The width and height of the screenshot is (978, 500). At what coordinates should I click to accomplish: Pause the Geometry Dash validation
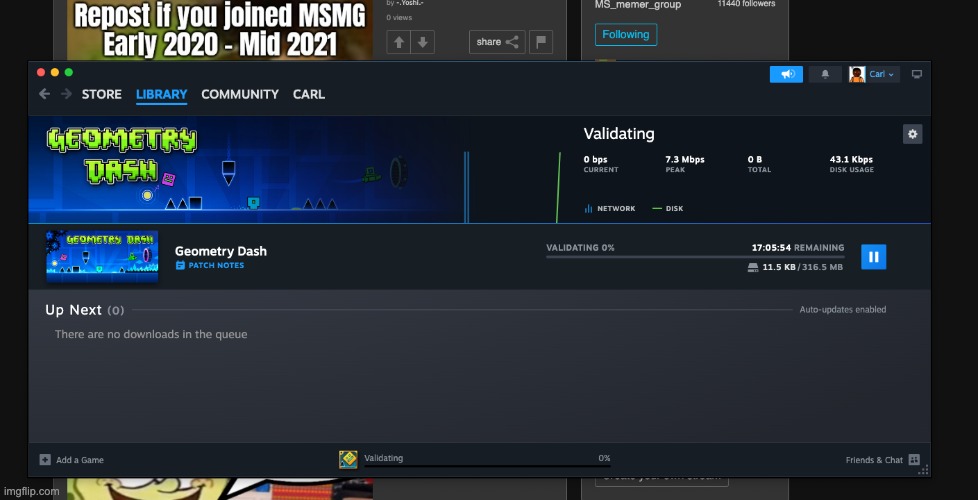873,257
